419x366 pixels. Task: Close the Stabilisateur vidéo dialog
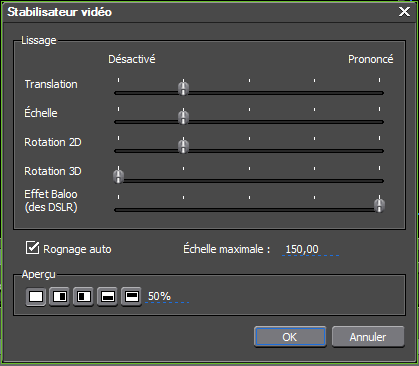(405, 12)
